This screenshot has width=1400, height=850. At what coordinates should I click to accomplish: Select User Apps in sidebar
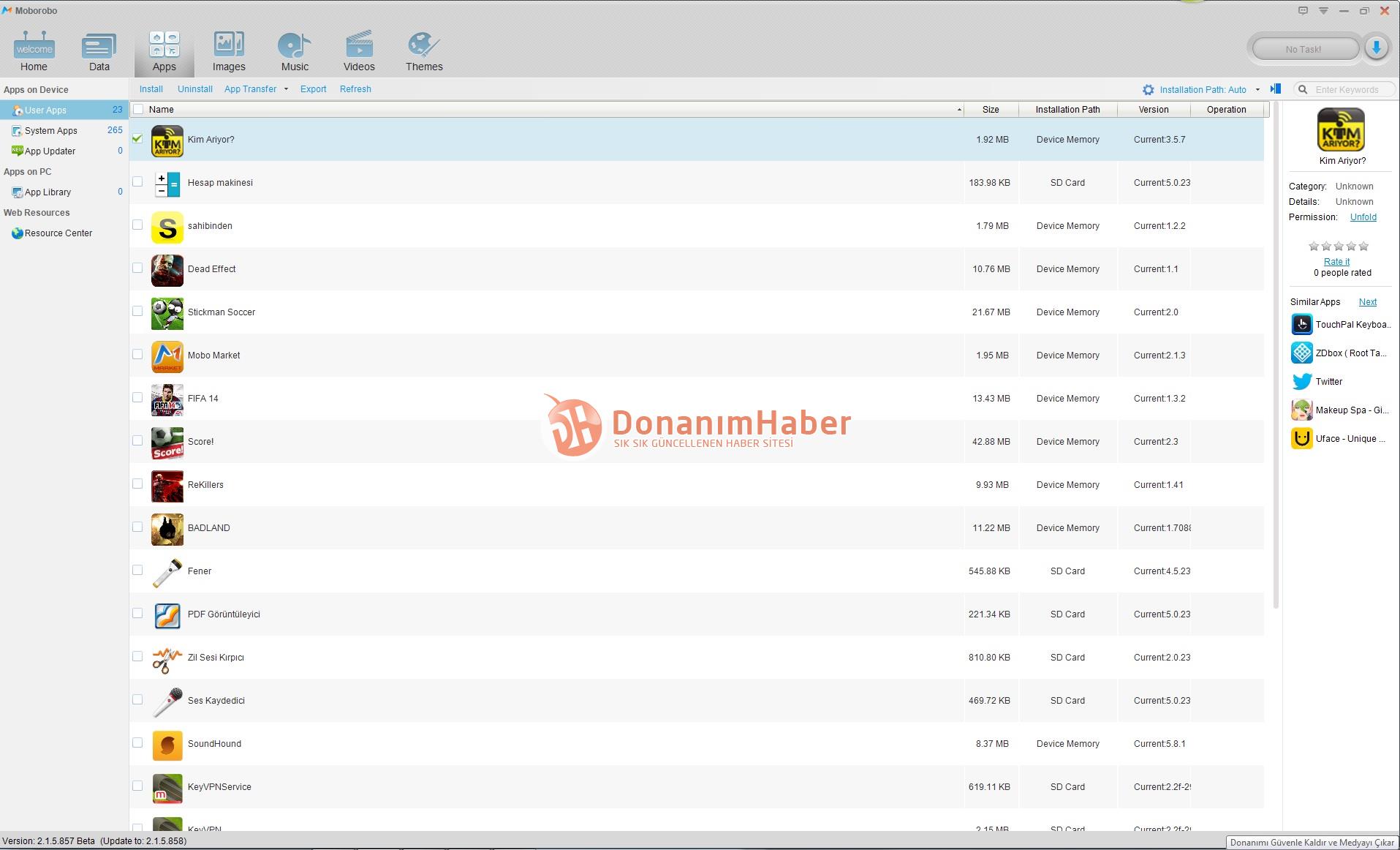(x=64, y=110)
